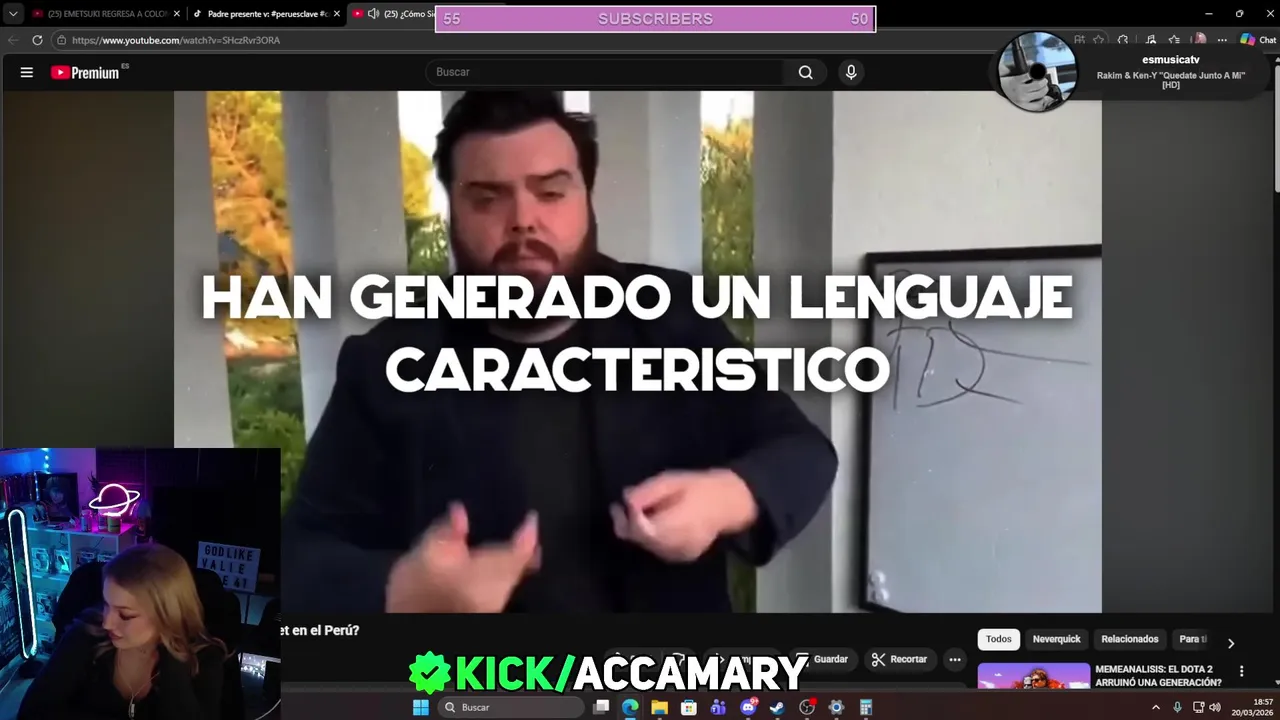Screen dimensions: 1280x720
Task: Select the Relacionados filter chip
Action: click(1130, 639)
